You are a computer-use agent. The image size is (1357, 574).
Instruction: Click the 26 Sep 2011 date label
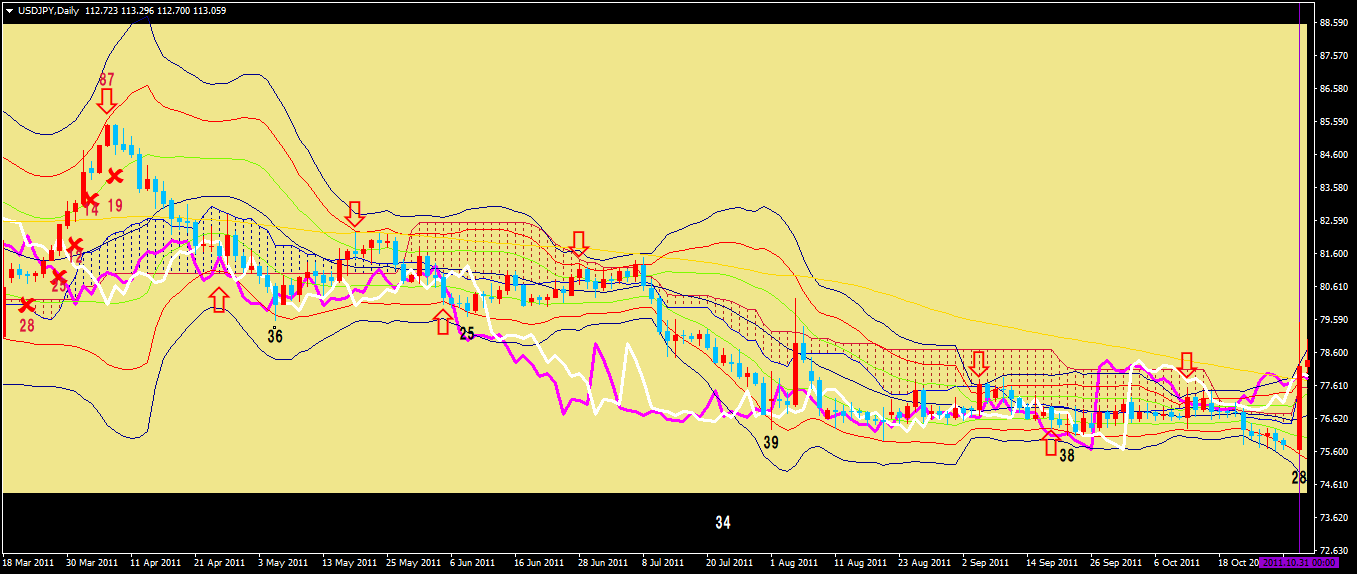[x=1116, y=563]
